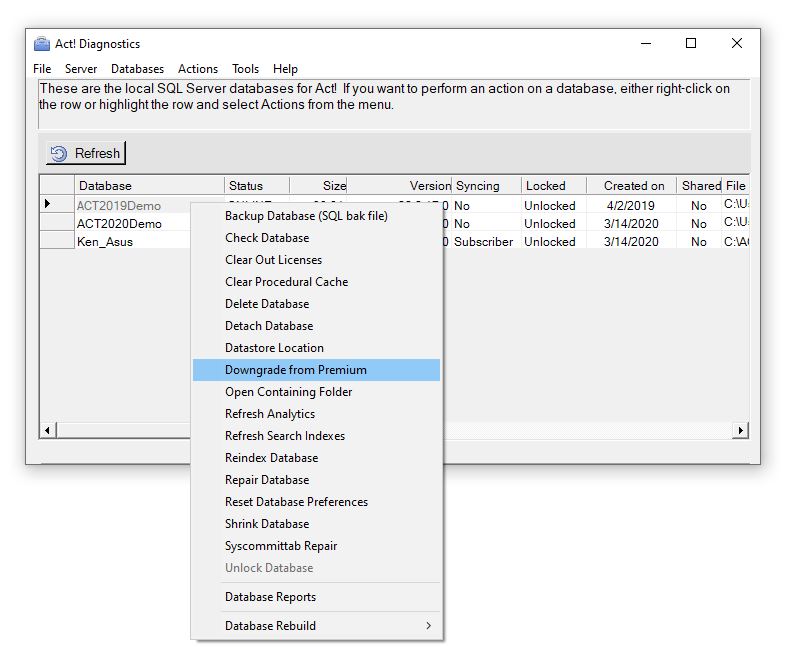This screenshot has width=790, height=658.
Task: Sort by the Size column header
Action: (318, 186)
